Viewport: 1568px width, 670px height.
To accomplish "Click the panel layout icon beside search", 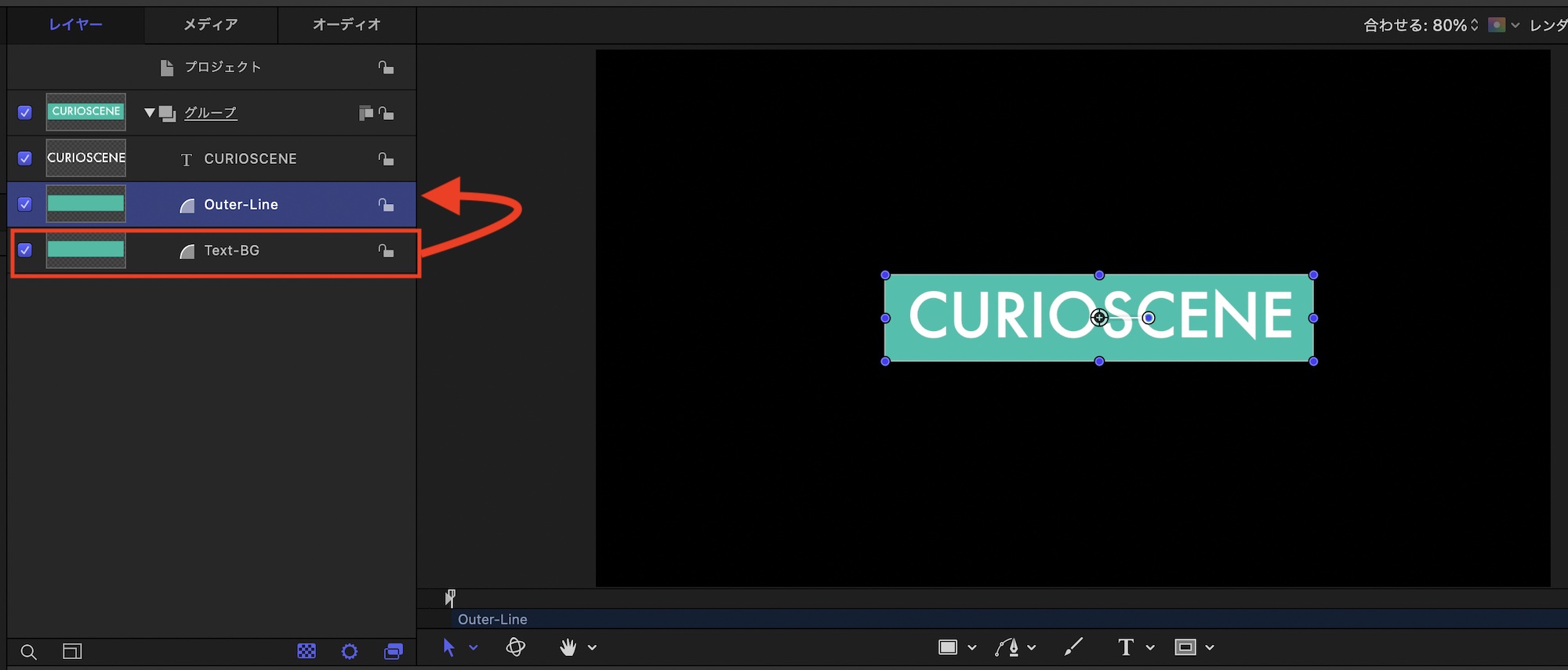I will click(72, 651).
